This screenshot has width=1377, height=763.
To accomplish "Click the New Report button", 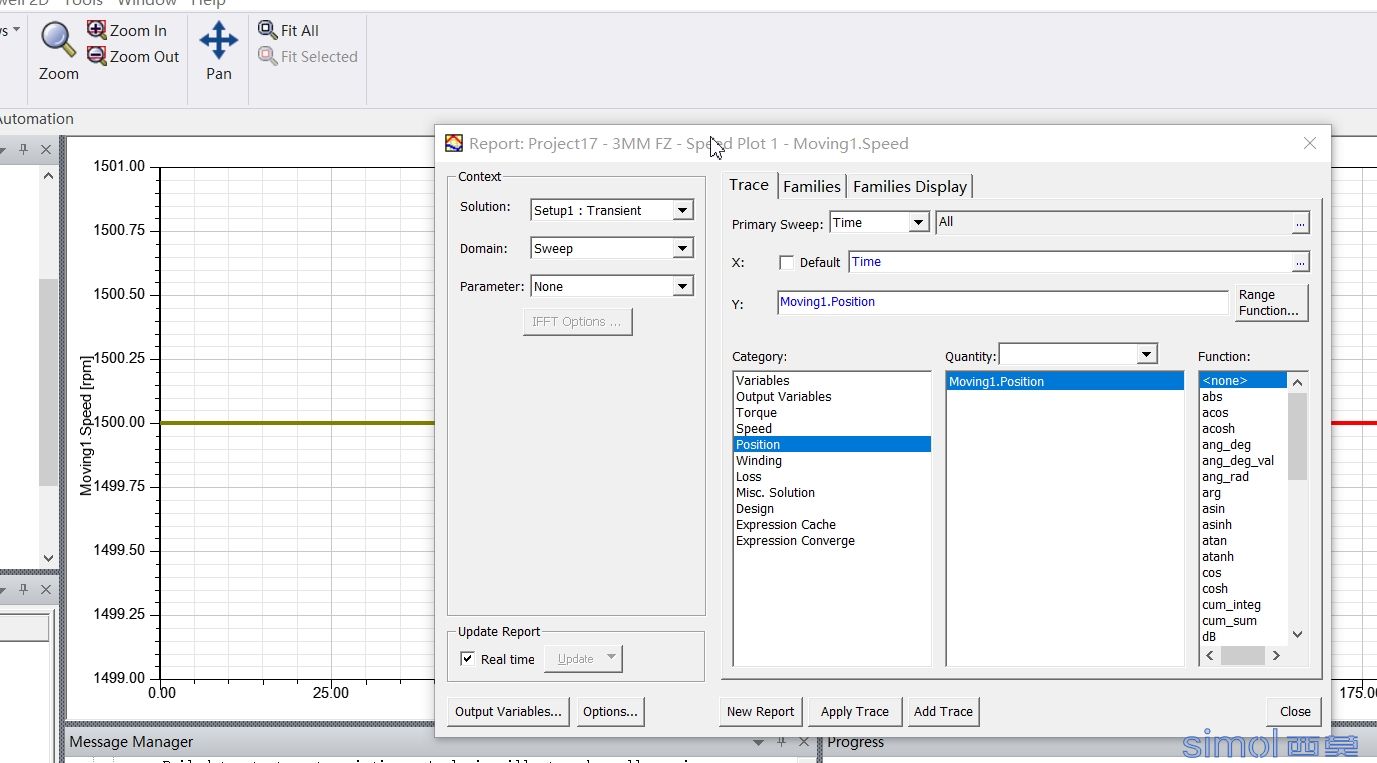I will click(760, 711).
